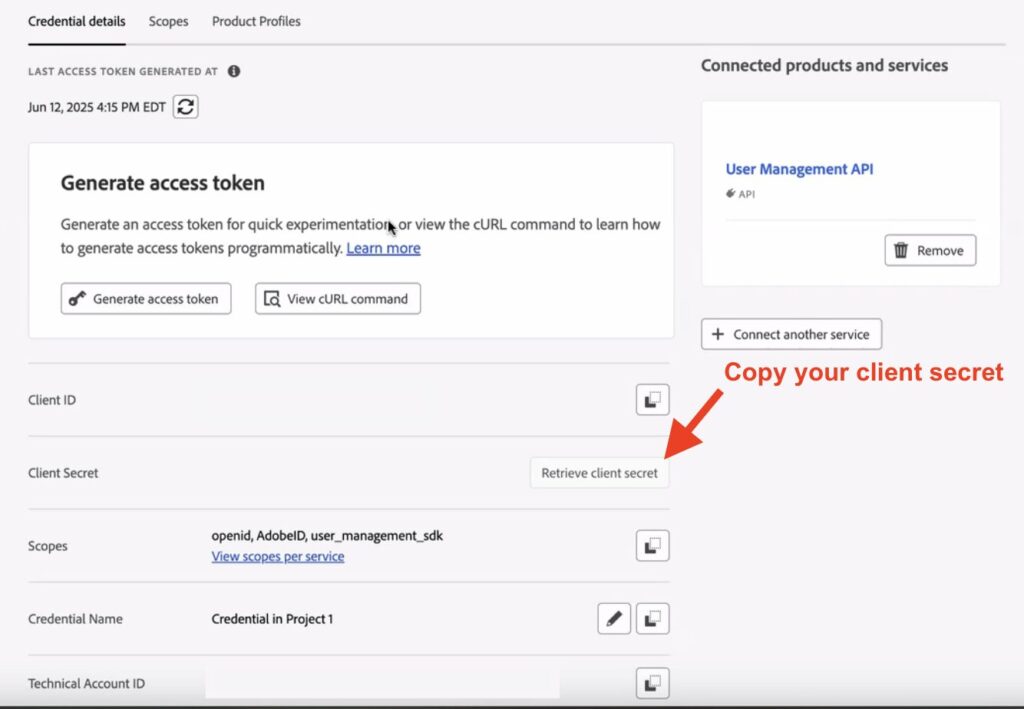Switch to the Credential details tab

click(x=77, y=21)
